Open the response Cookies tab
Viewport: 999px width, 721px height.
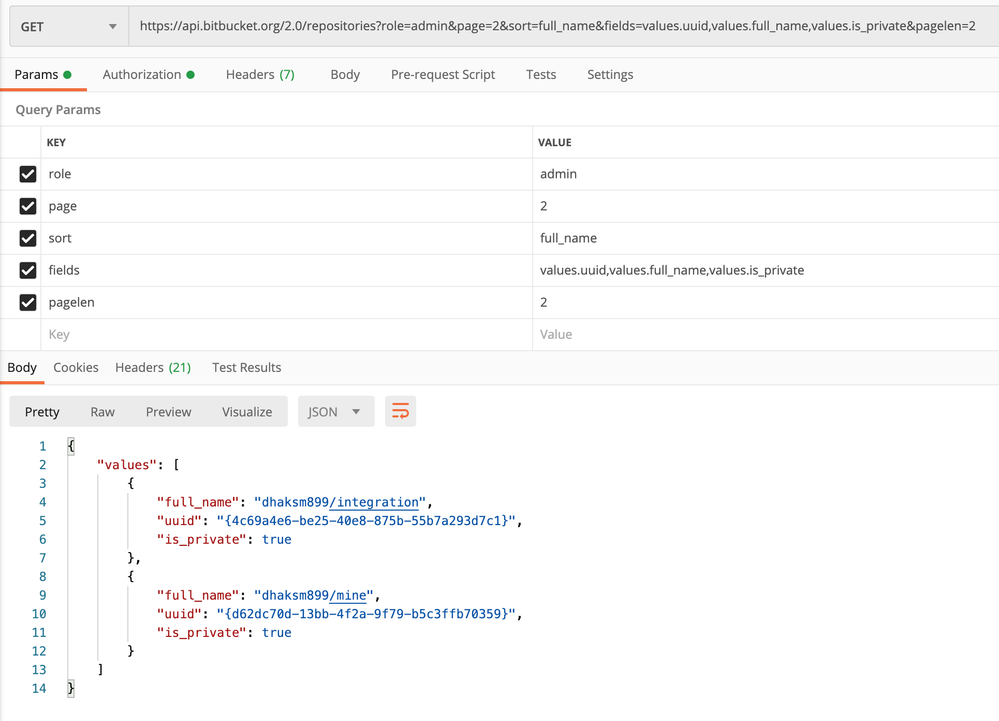click(x=76, y=368)
